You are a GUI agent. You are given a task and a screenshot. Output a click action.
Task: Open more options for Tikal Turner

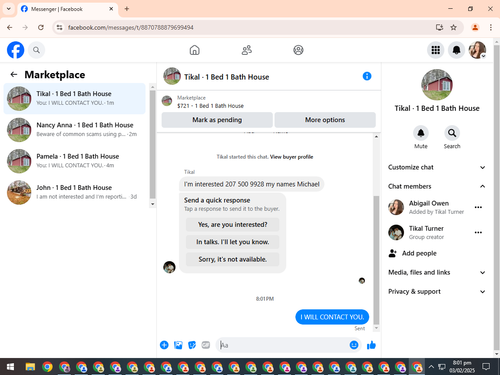click(478, 232)
